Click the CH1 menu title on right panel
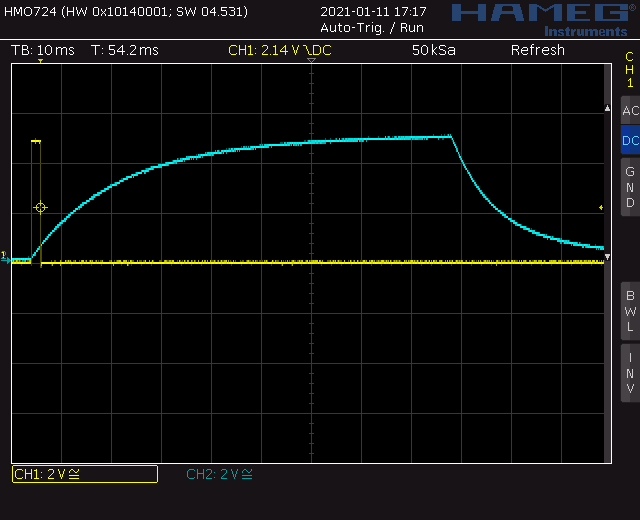The height and width of the screenshot is (520, 640). 630,70
